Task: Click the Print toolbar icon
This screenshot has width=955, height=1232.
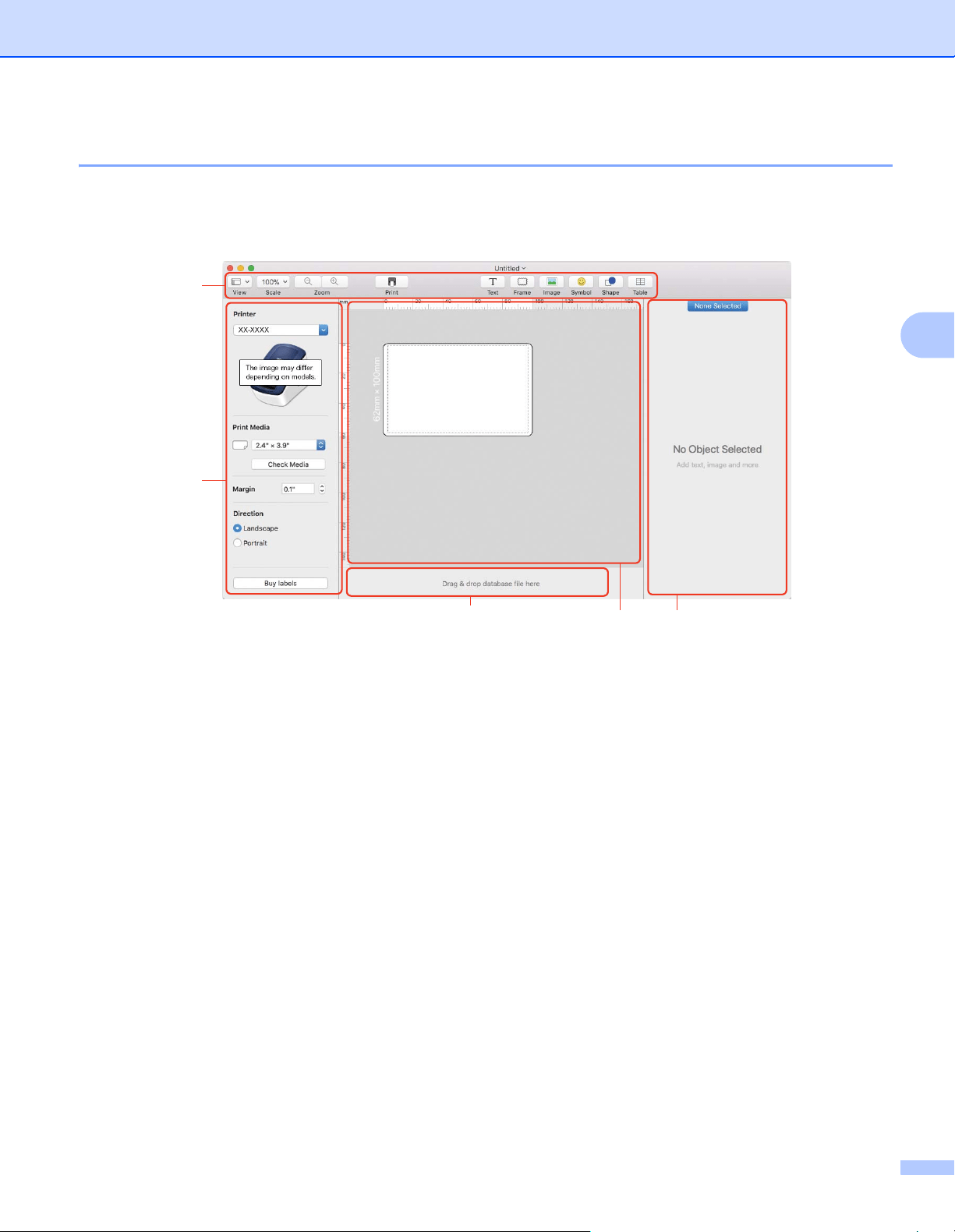Action: tap(391, 282)
